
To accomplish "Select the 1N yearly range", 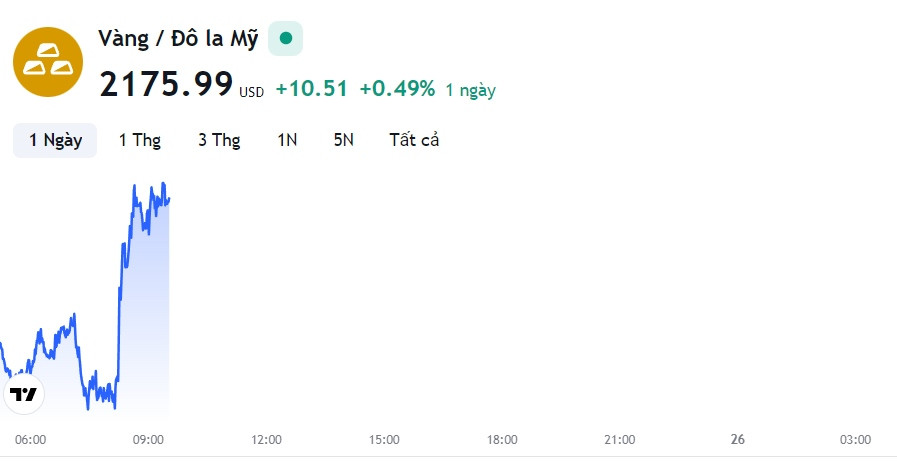I will point(287,140).
